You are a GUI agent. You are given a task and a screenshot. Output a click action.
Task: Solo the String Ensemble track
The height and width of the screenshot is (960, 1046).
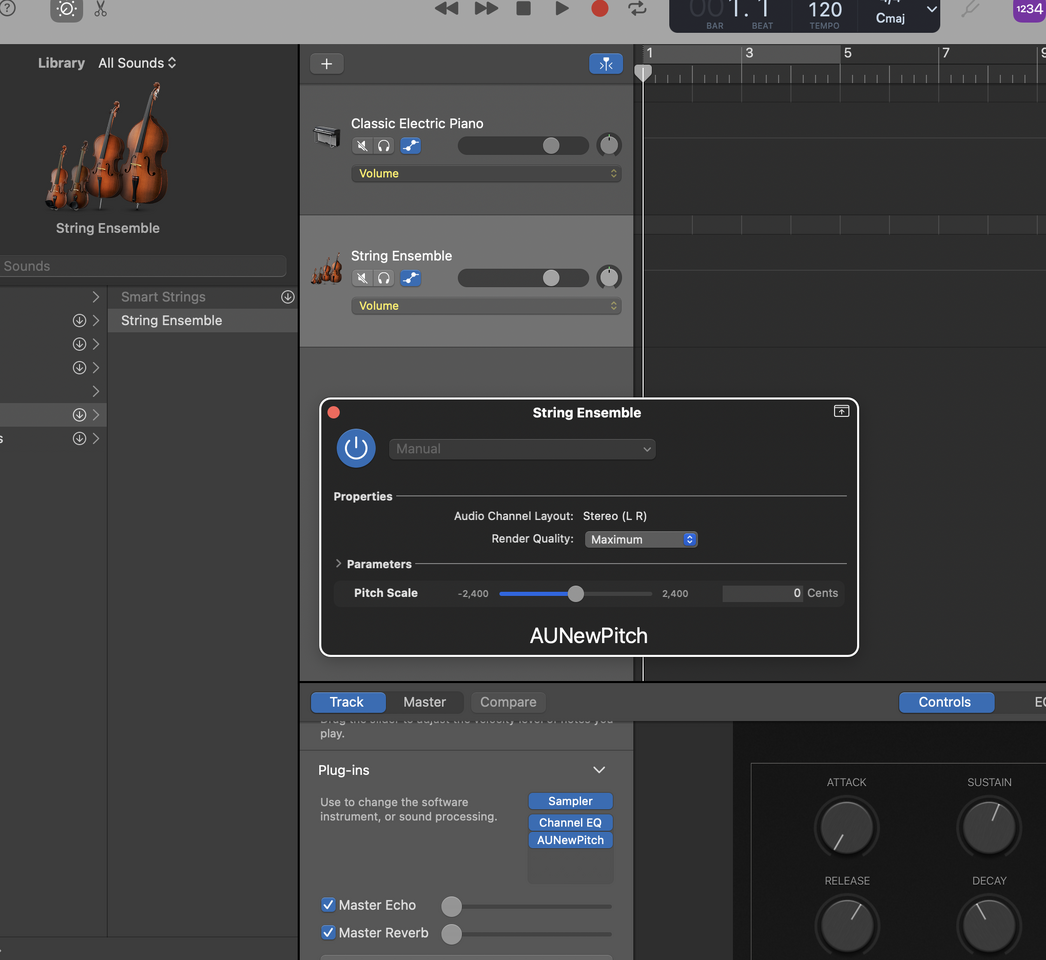(x=384, y=278)
